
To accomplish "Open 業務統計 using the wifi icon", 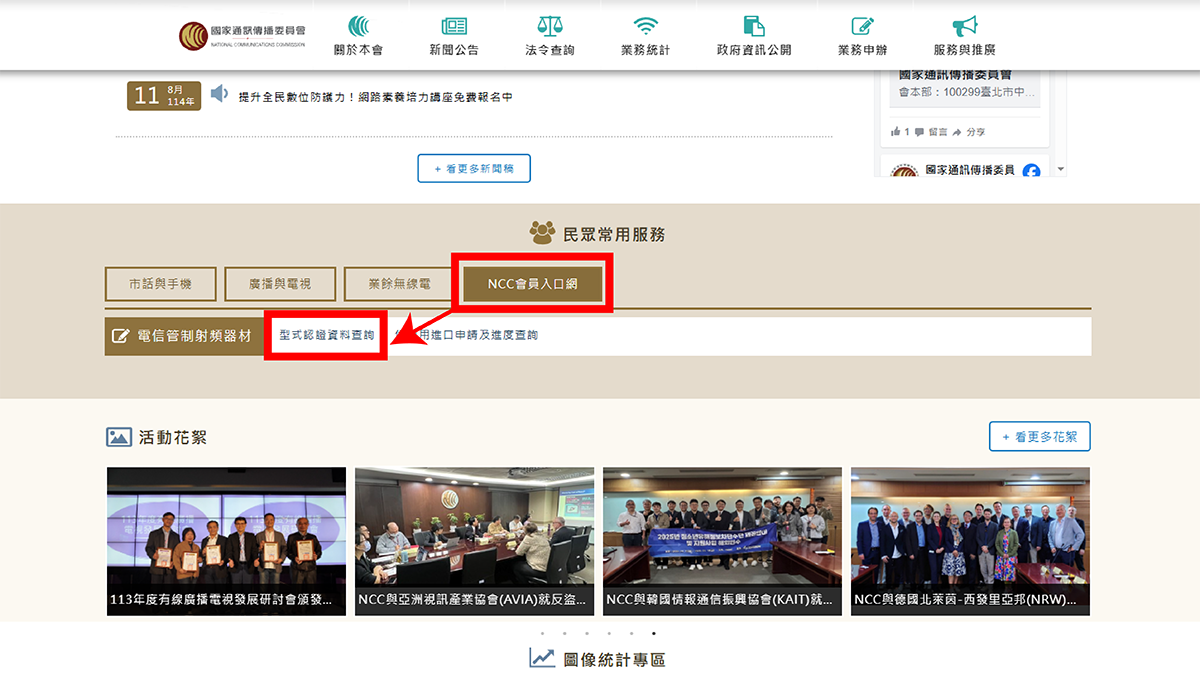I will coord(645,27).
